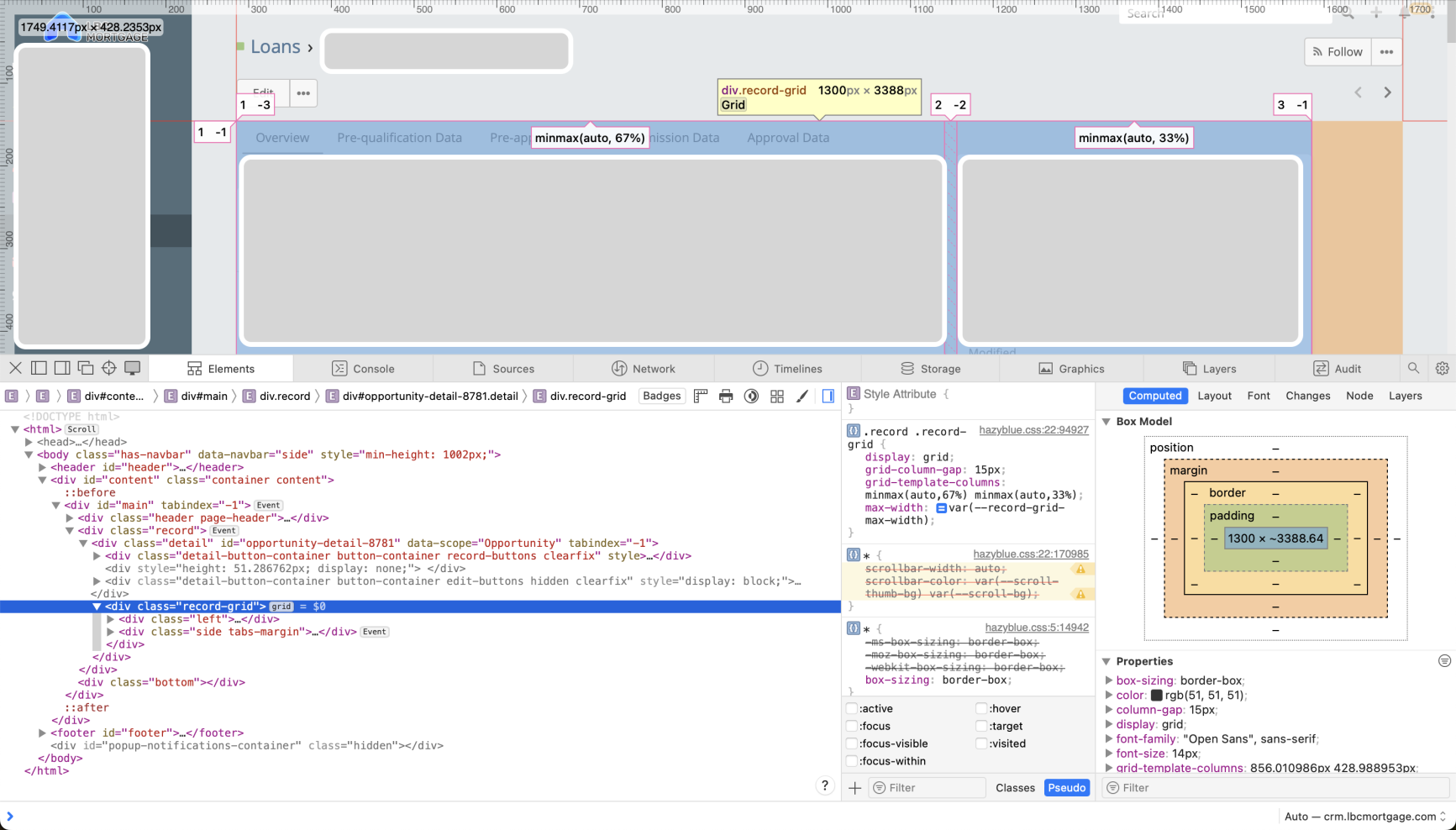The width and height of the screenshot is (1456, 830).
Task: Toggle the paint flashing brush icon
Action: pyautogui.click(x=802, y=396)
